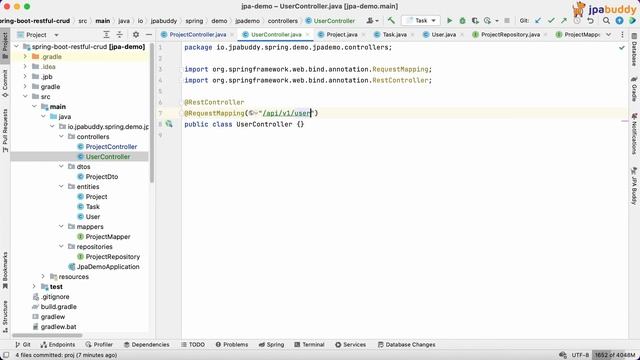Screen dimensions: 640x360
Task: Open Spring tool window
Action: point(271,344)
